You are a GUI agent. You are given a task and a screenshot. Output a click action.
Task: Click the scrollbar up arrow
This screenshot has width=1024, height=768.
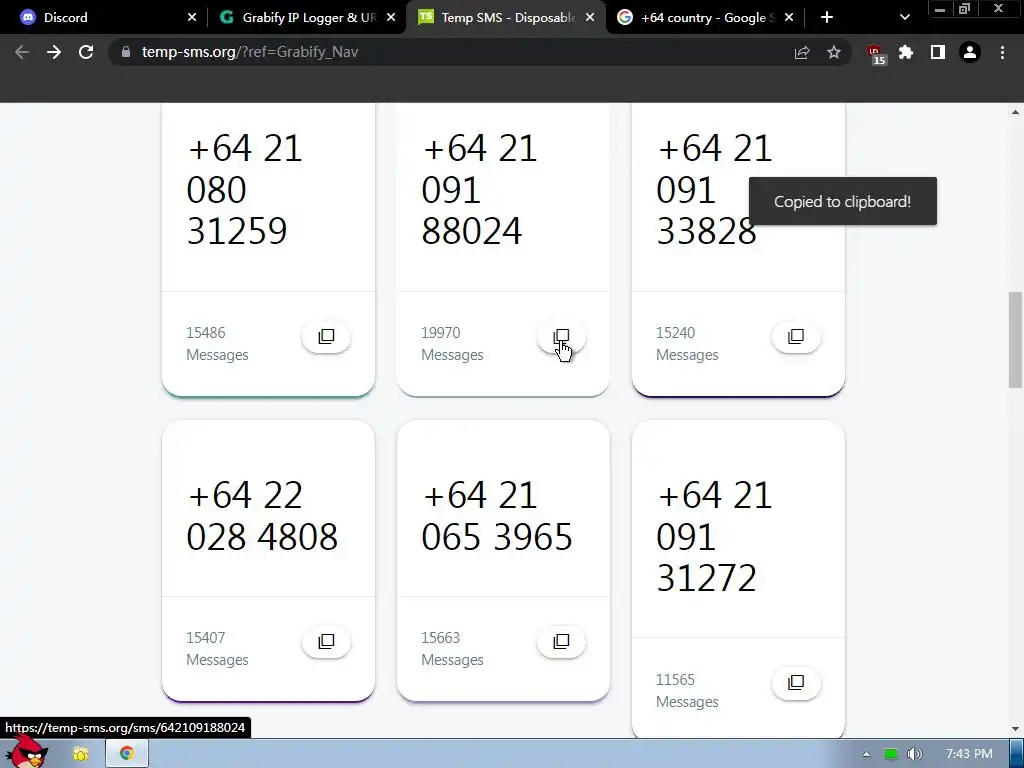click(1016, 112)
